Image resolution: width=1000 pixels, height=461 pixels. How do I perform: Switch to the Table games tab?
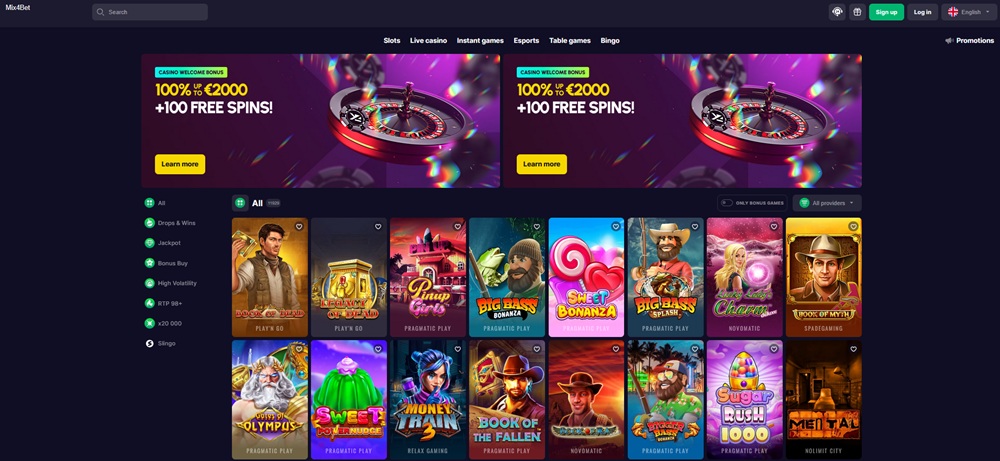pos(570,41)
